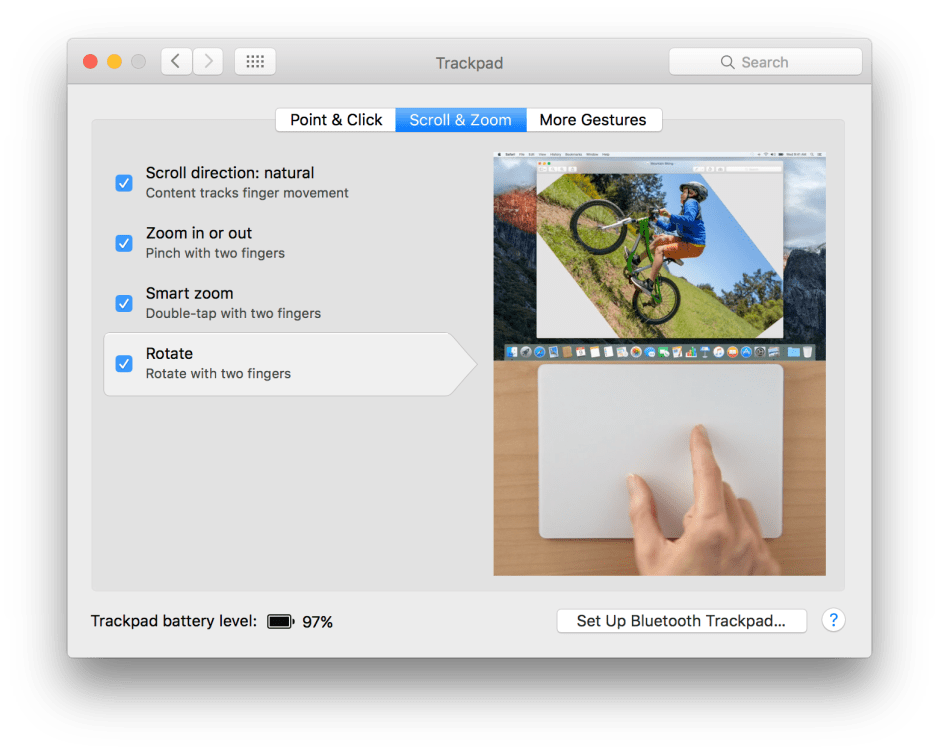The height and width of the screenshot is (754, 939).
Task: Click the 'Double-tap with two fingers' description
Action: click(x=233, y=313)
